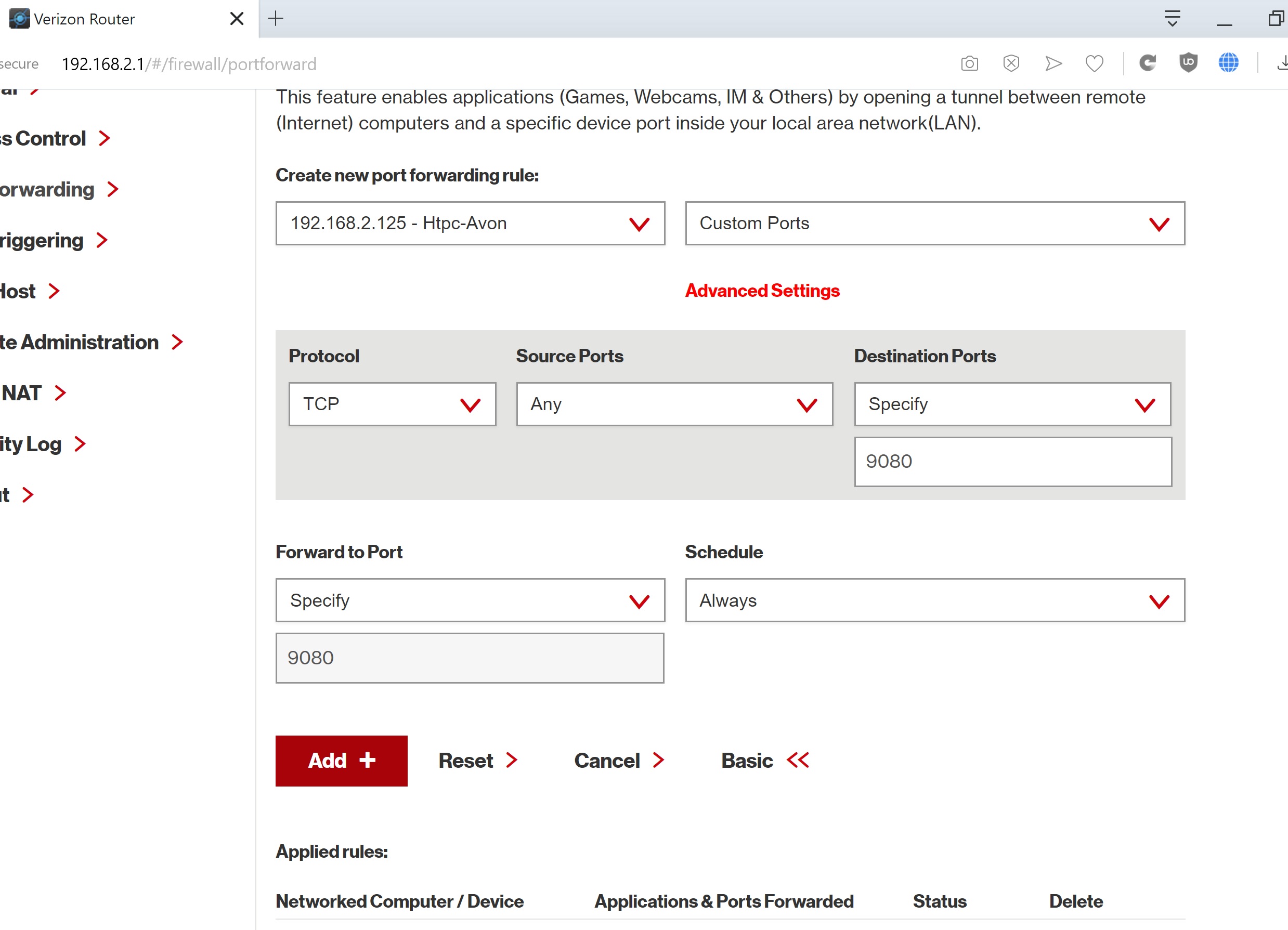
Task: Click the reload extension icon
Action: tap(1148, 62)
